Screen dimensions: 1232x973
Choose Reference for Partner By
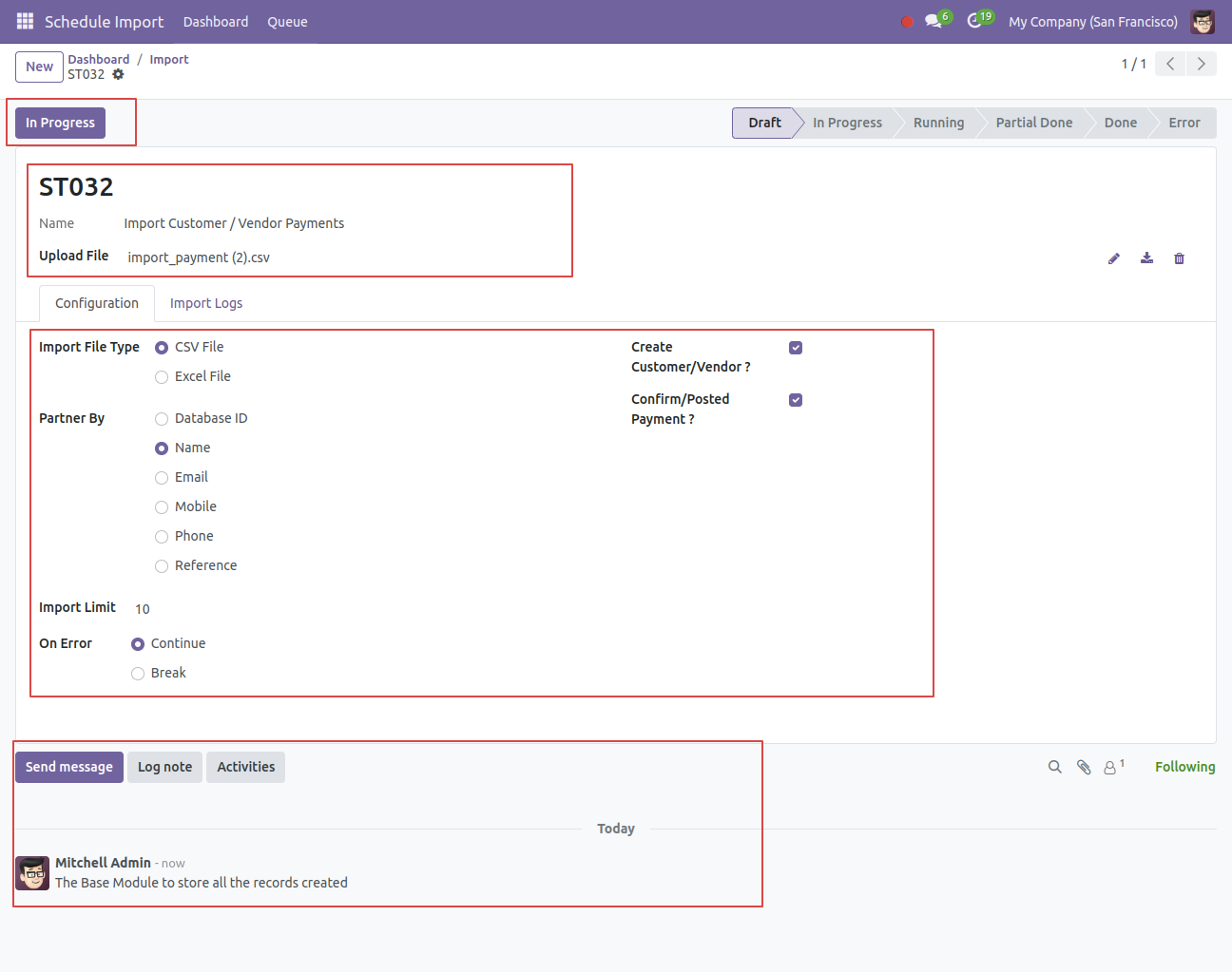coord(162,566)
